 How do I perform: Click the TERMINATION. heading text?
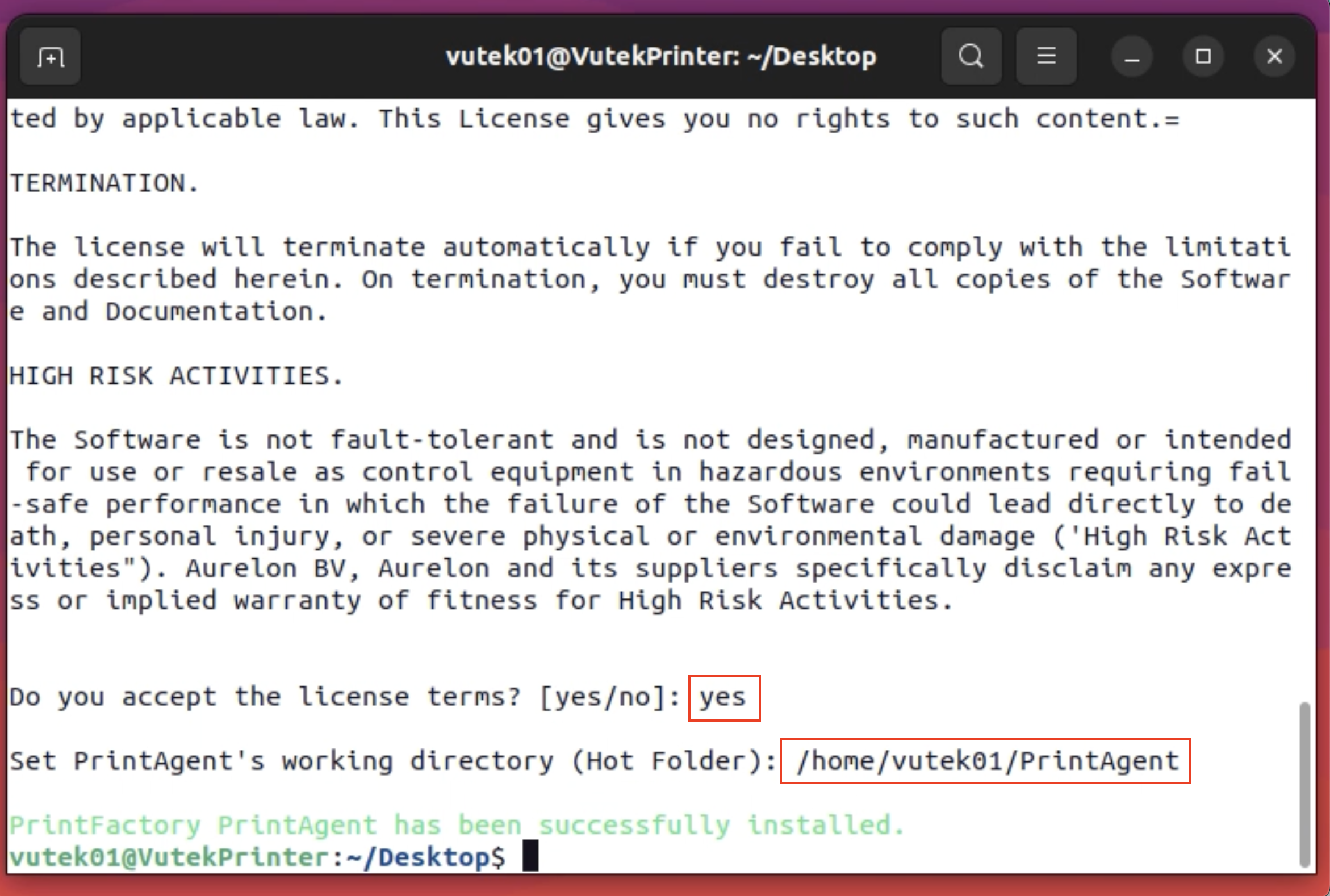[x=104, y=183]
